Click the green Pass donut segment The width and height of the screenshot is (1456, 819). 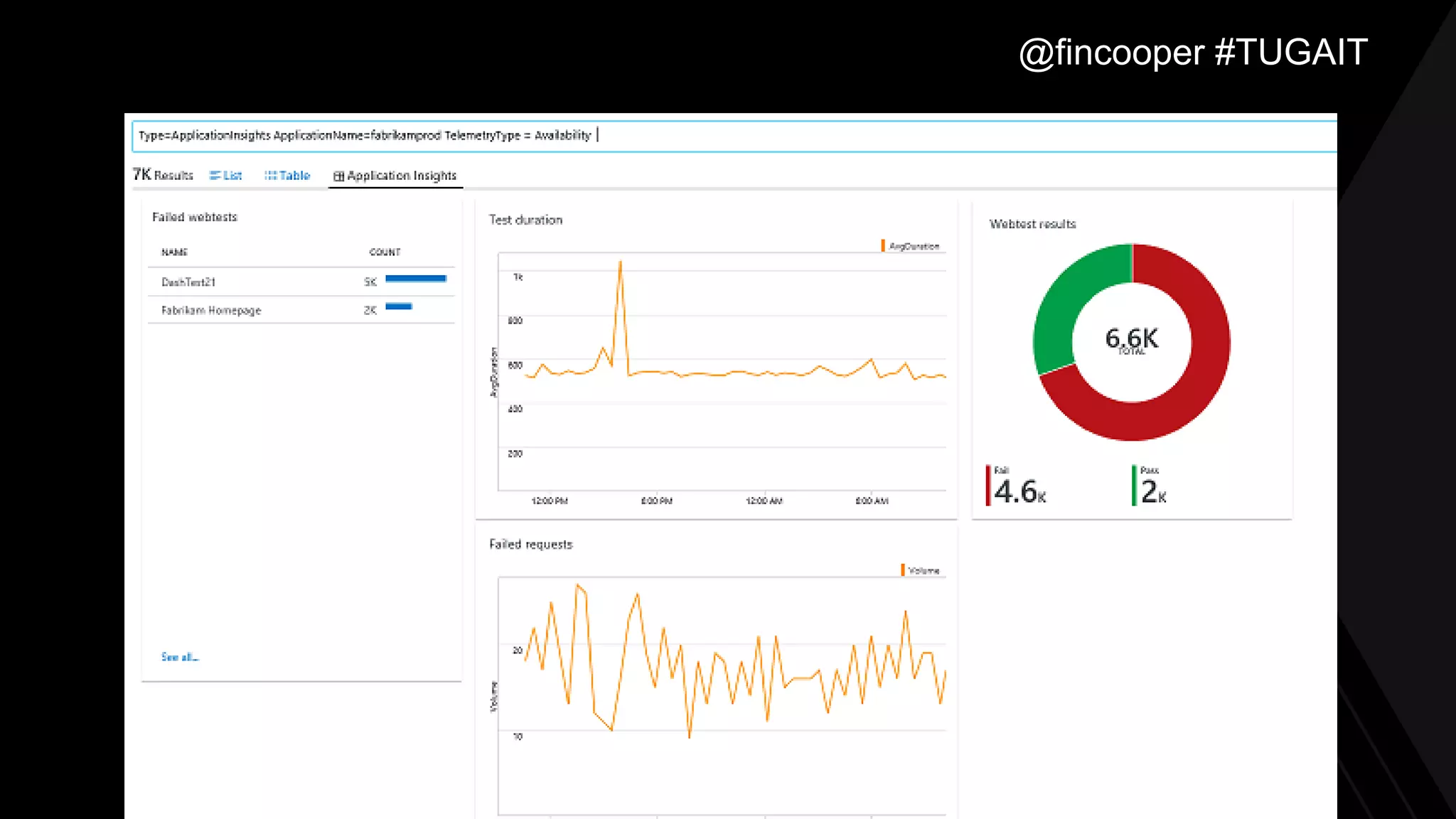click(x=1066, y=299)
